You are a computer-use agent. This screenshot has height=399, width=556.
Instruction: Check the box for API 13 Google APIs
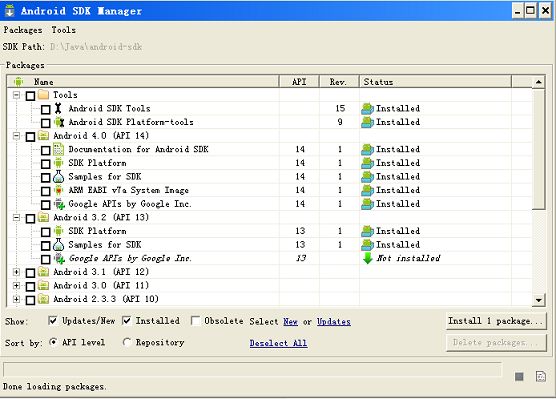click(45, 259)
